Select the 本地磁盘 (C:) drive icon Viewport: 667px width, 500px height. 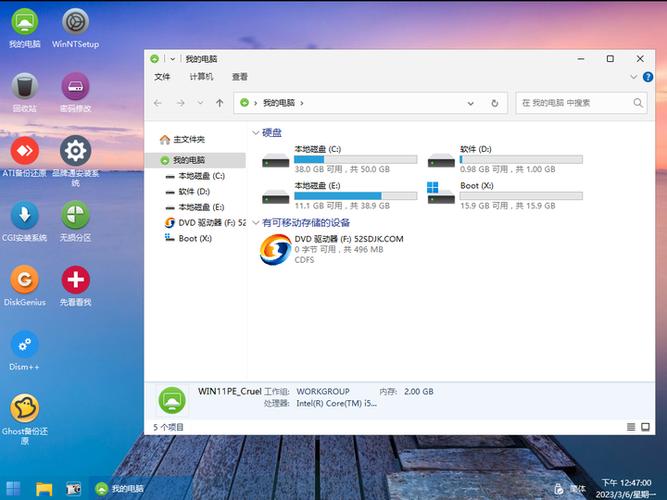(x=275, y=160)
